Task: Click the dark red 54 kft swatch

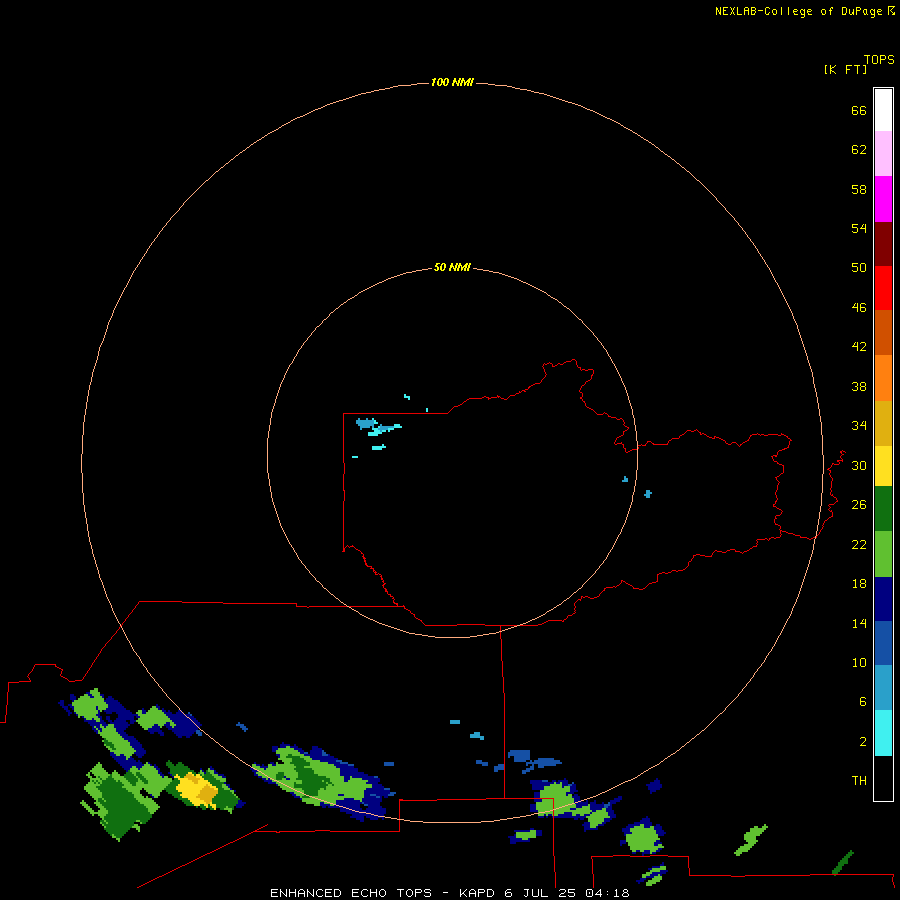Action: coord(883,243)
